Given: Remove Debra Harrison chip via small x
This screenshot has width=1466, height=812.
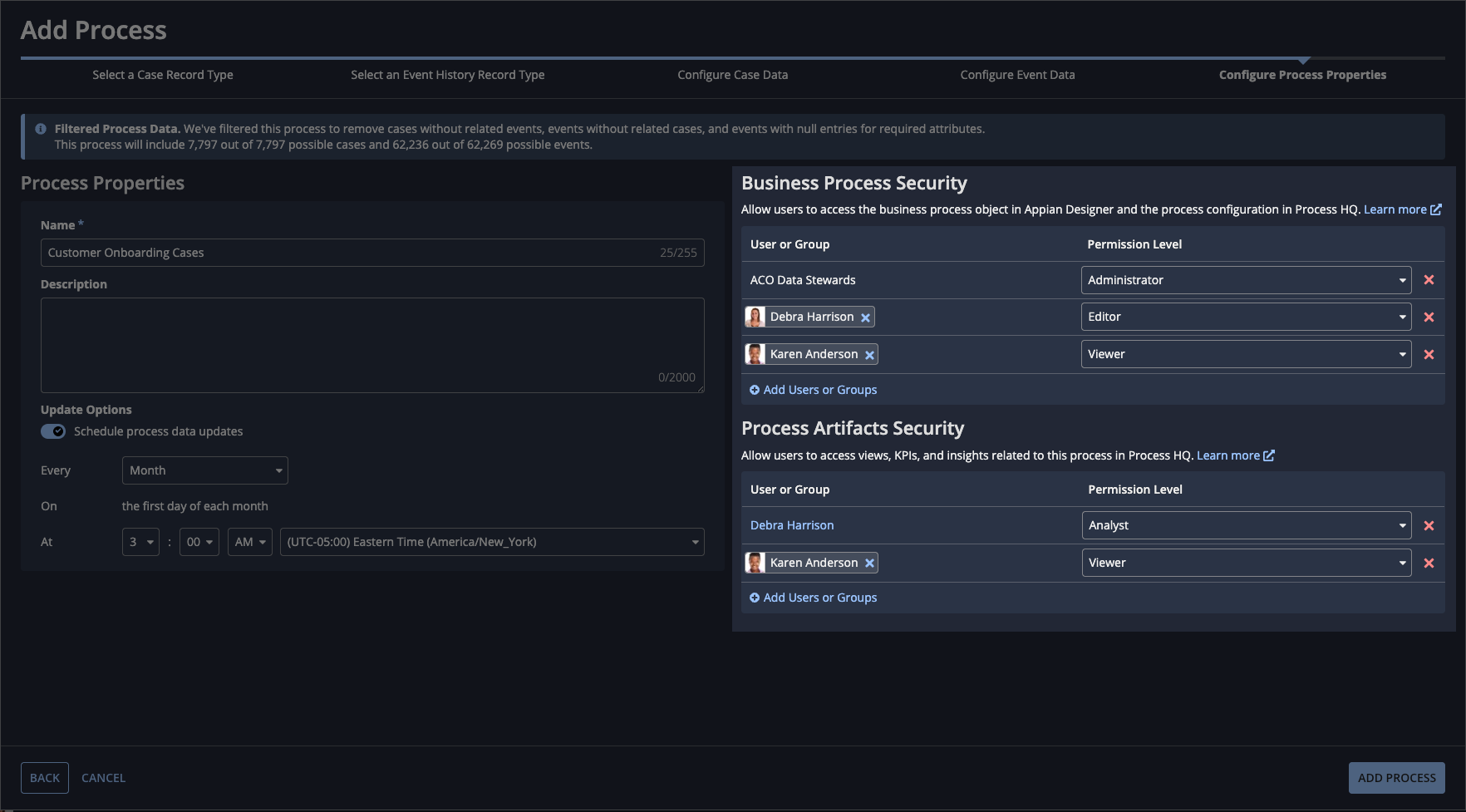Looking at the screenshot, I should (865, 317).
